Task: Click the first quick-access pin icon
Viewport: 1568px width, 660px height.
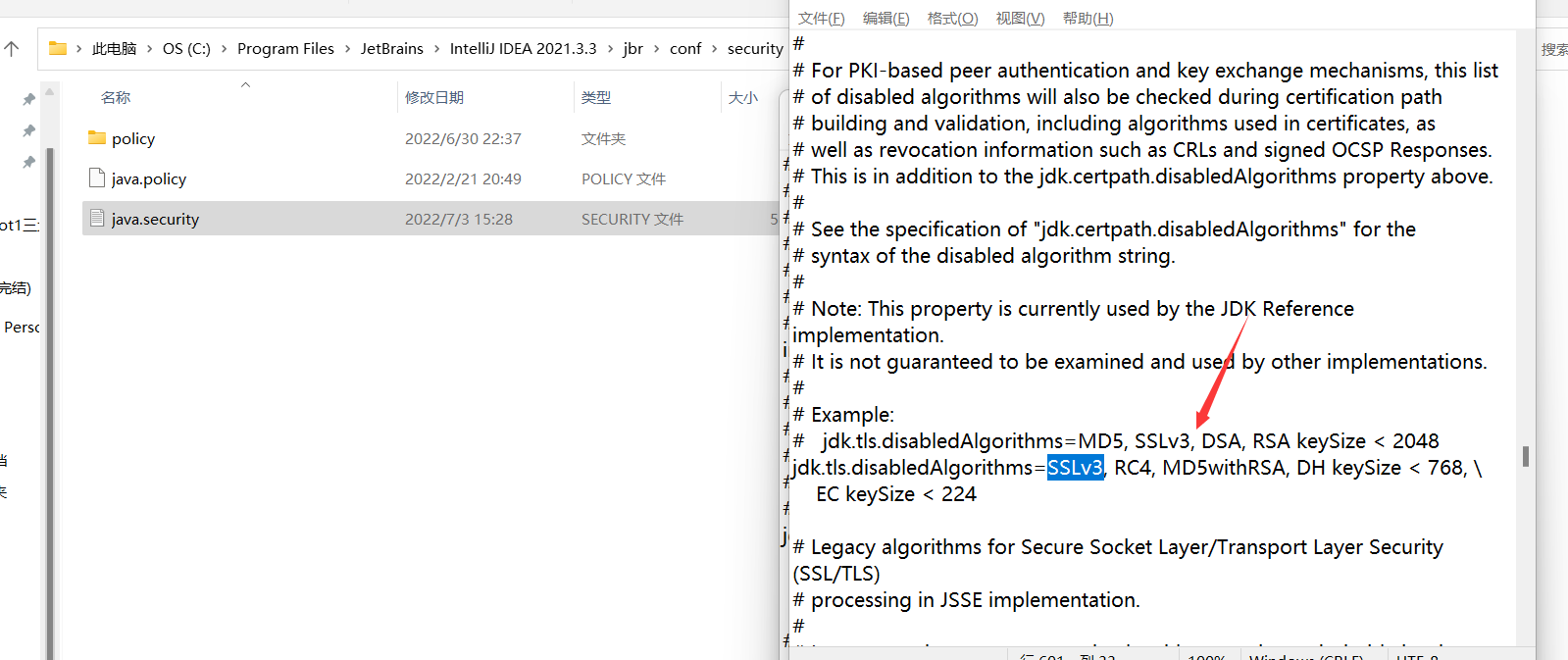Action: pos(28,99)
